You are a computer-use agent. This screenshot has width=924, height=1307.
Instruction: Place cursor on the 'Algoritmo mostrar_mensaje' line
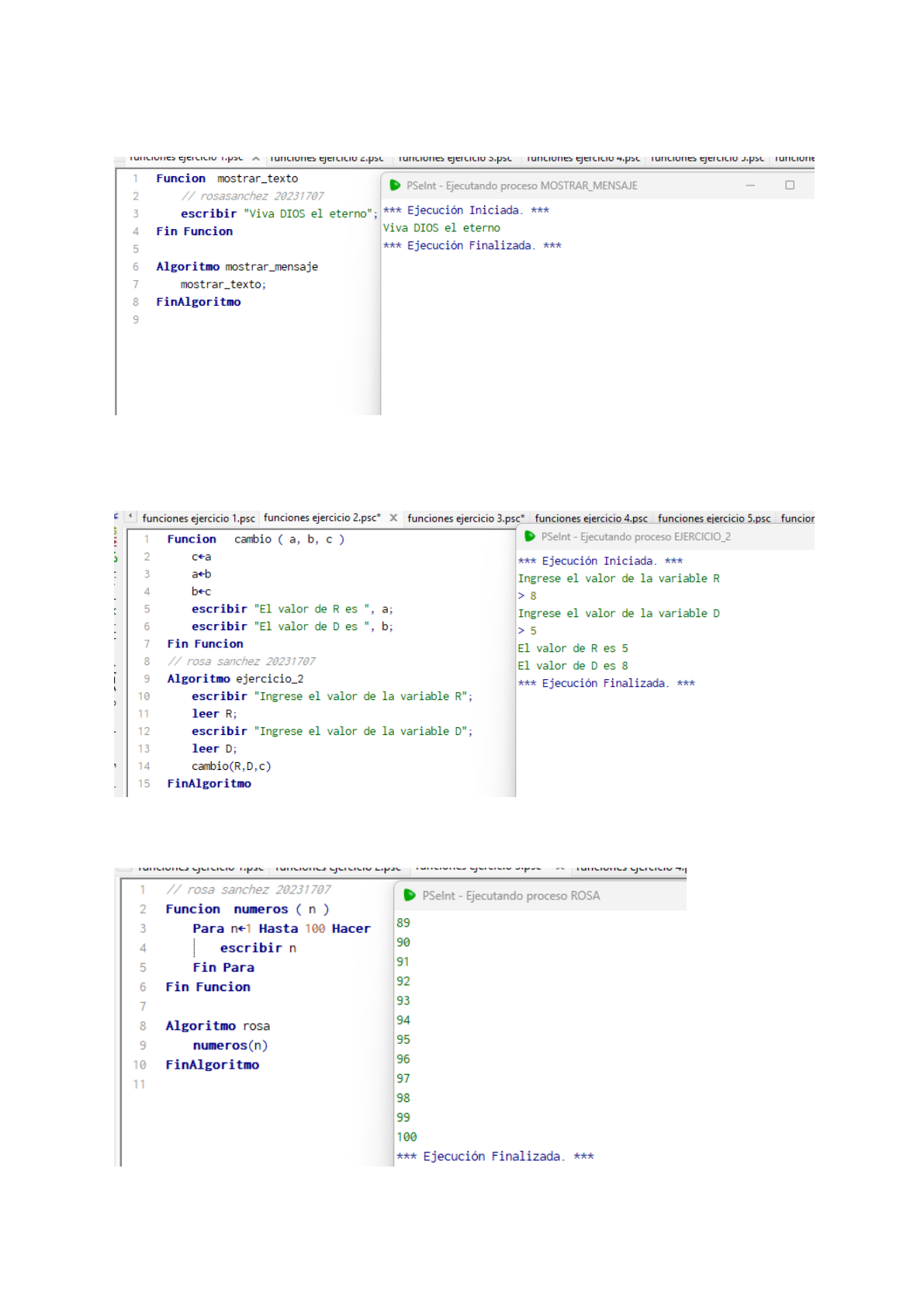237,266
